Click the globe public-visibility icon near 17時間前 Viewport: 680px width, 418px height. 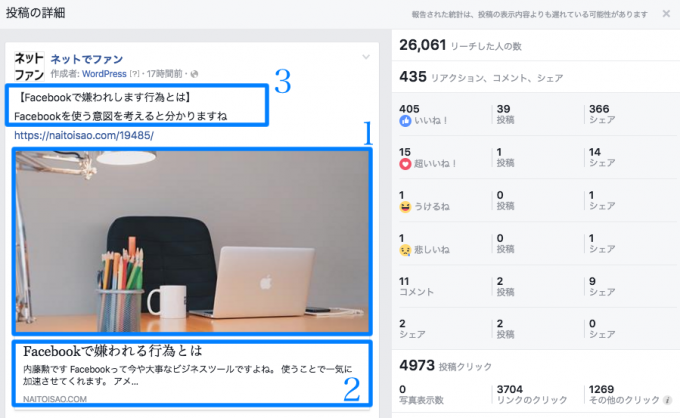point(194,74)
